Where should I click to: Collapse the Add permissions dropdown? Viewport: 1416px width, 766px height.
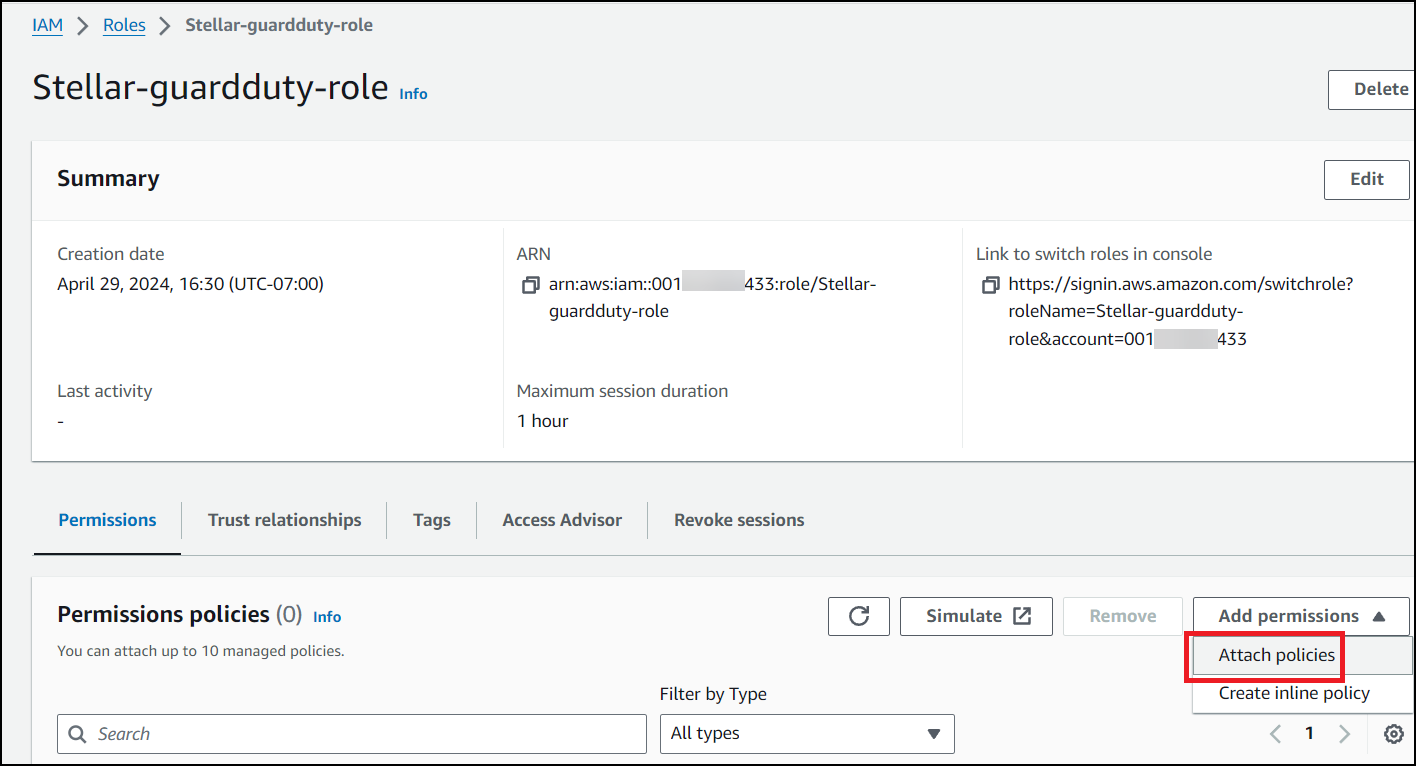pos(1301,616)
